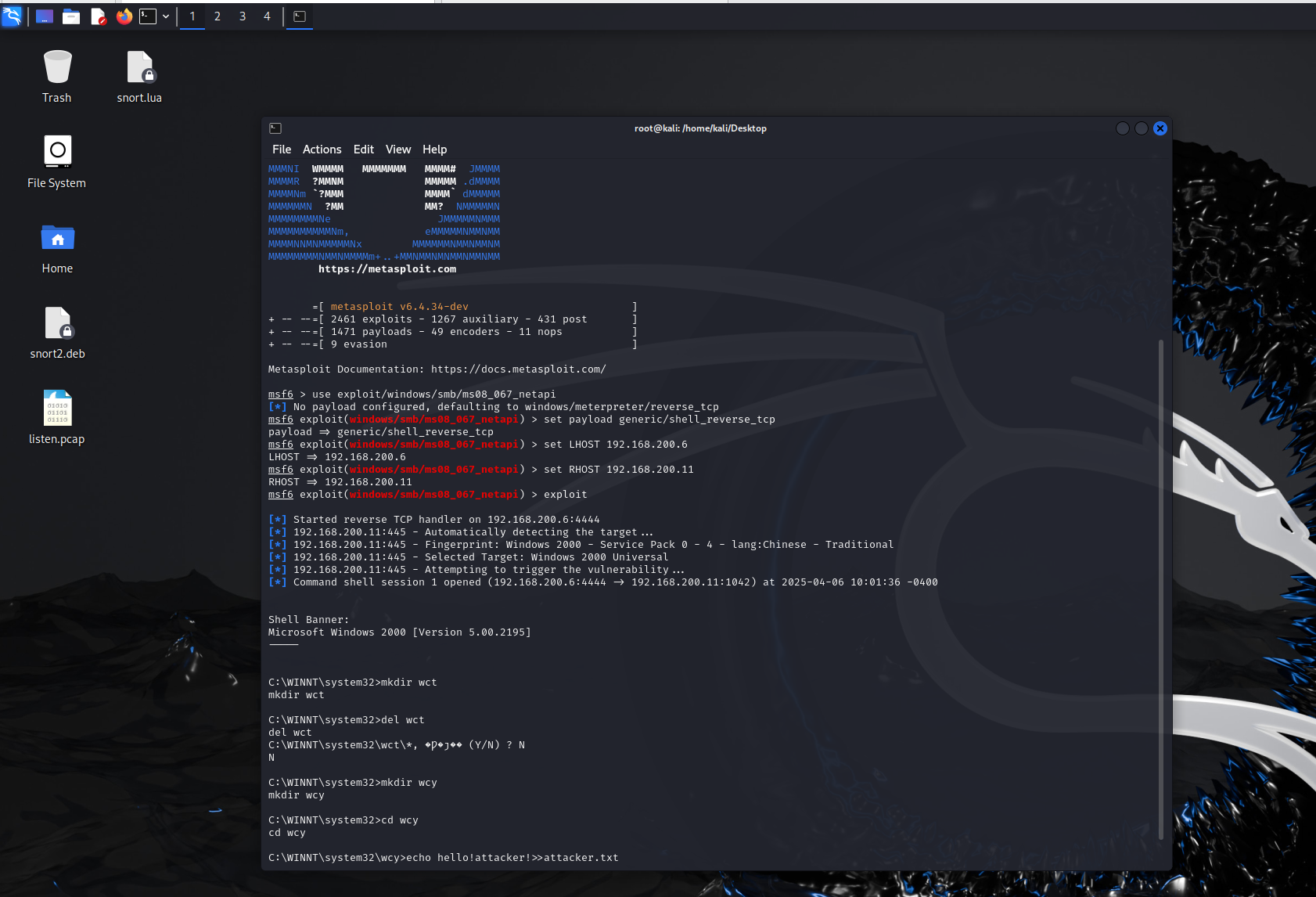Viewport: 1316px width, 897px height.
Task: Select the File System desktop icon
Action: pyautogui.click(x=57, y=162)
